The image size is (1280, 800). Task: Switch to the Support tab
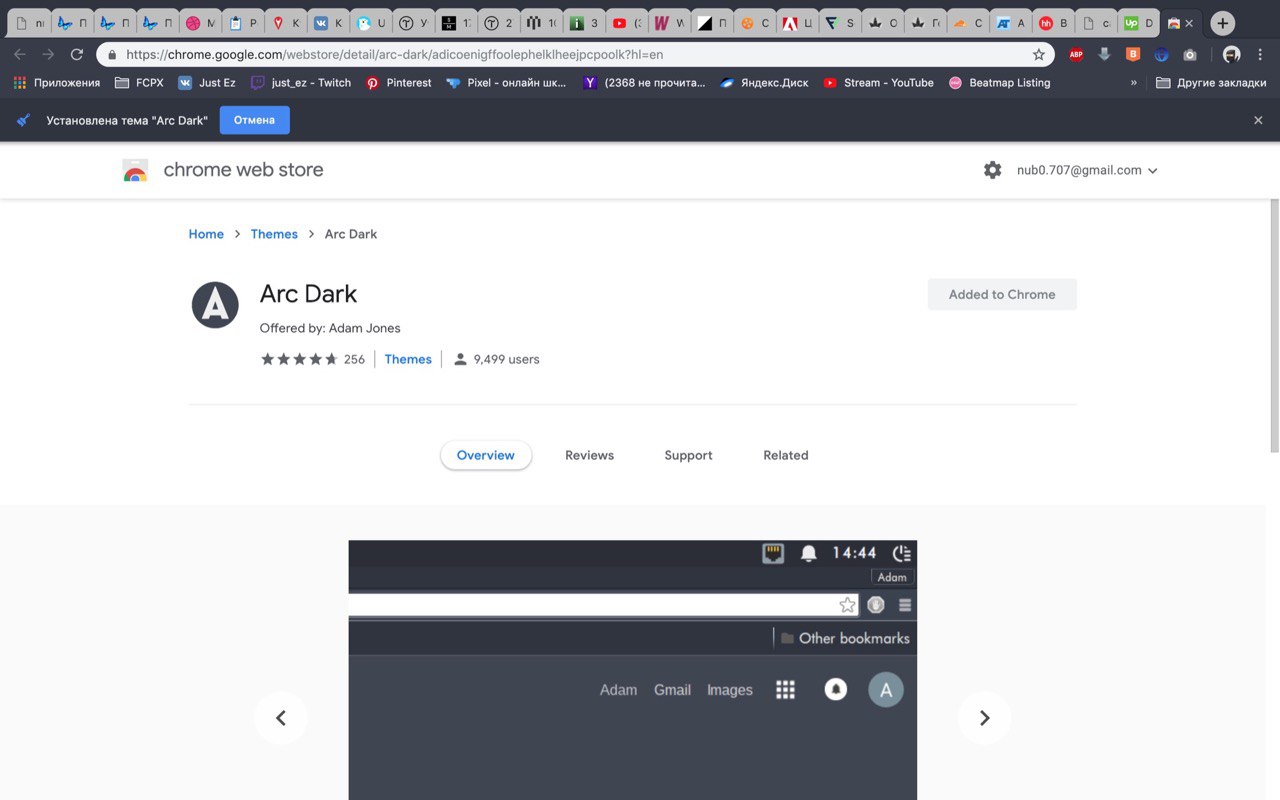688,455
